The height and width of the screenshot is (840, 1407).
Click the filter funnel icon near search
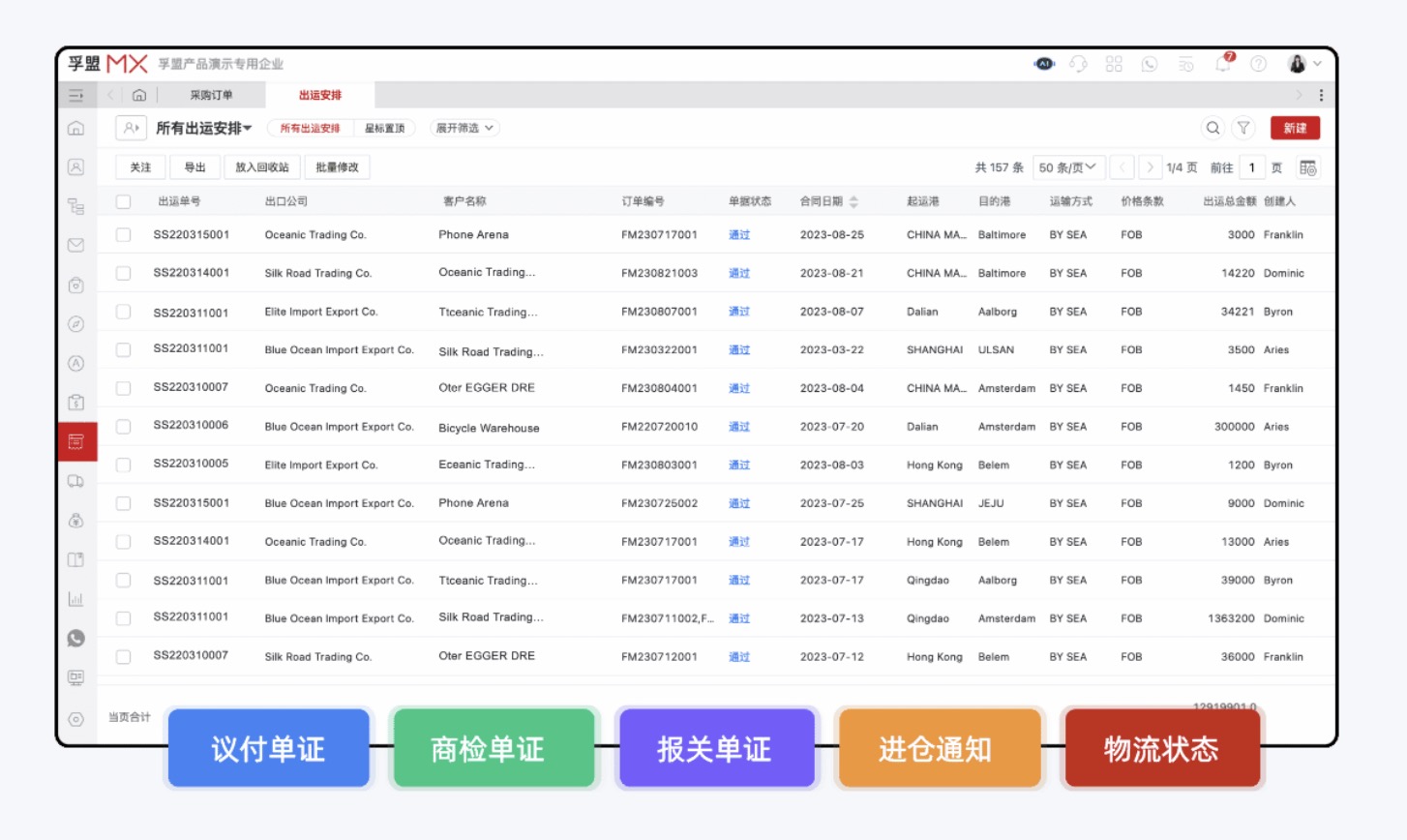point(1244,127)
